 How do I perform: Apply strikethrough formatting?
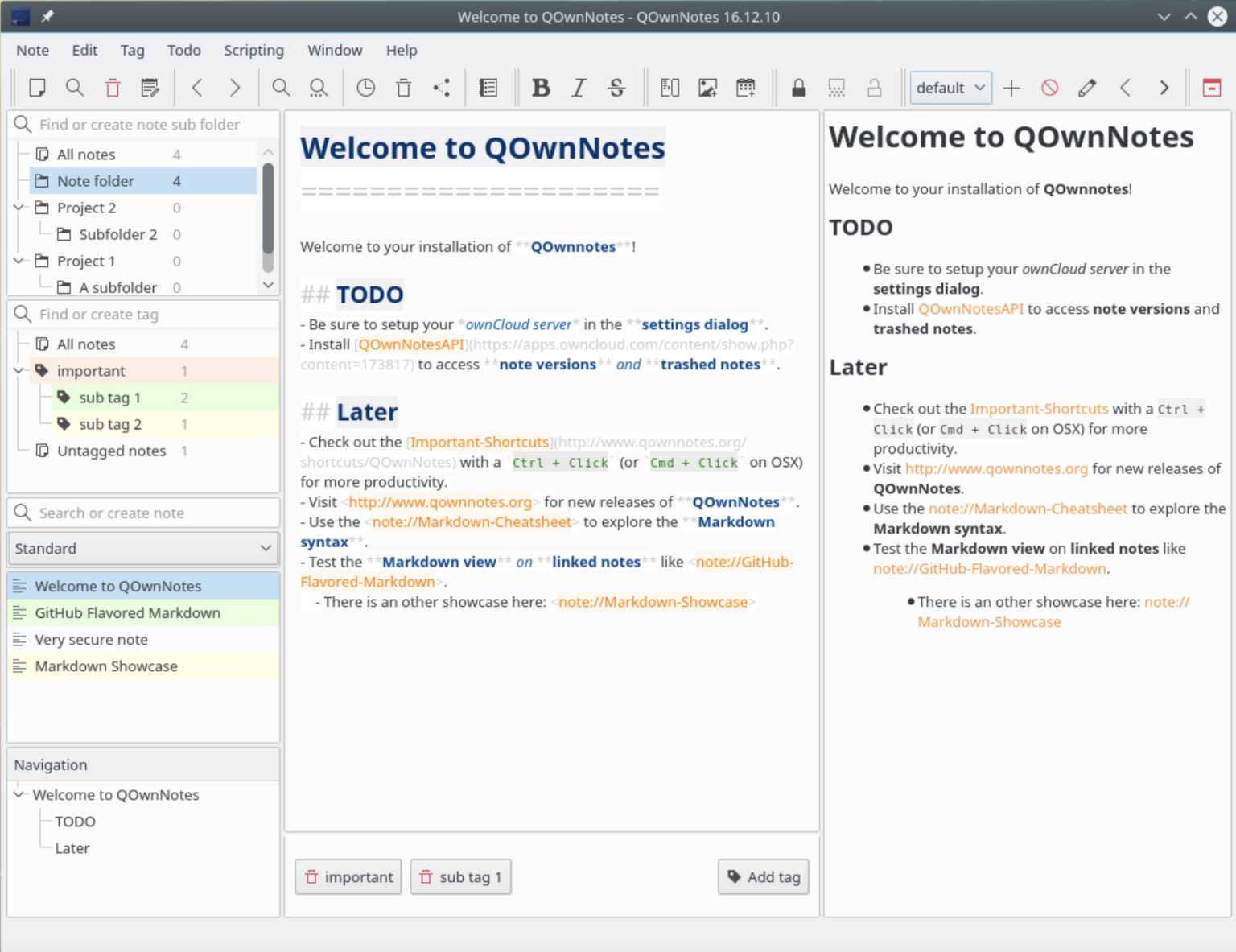pos(616,88)
